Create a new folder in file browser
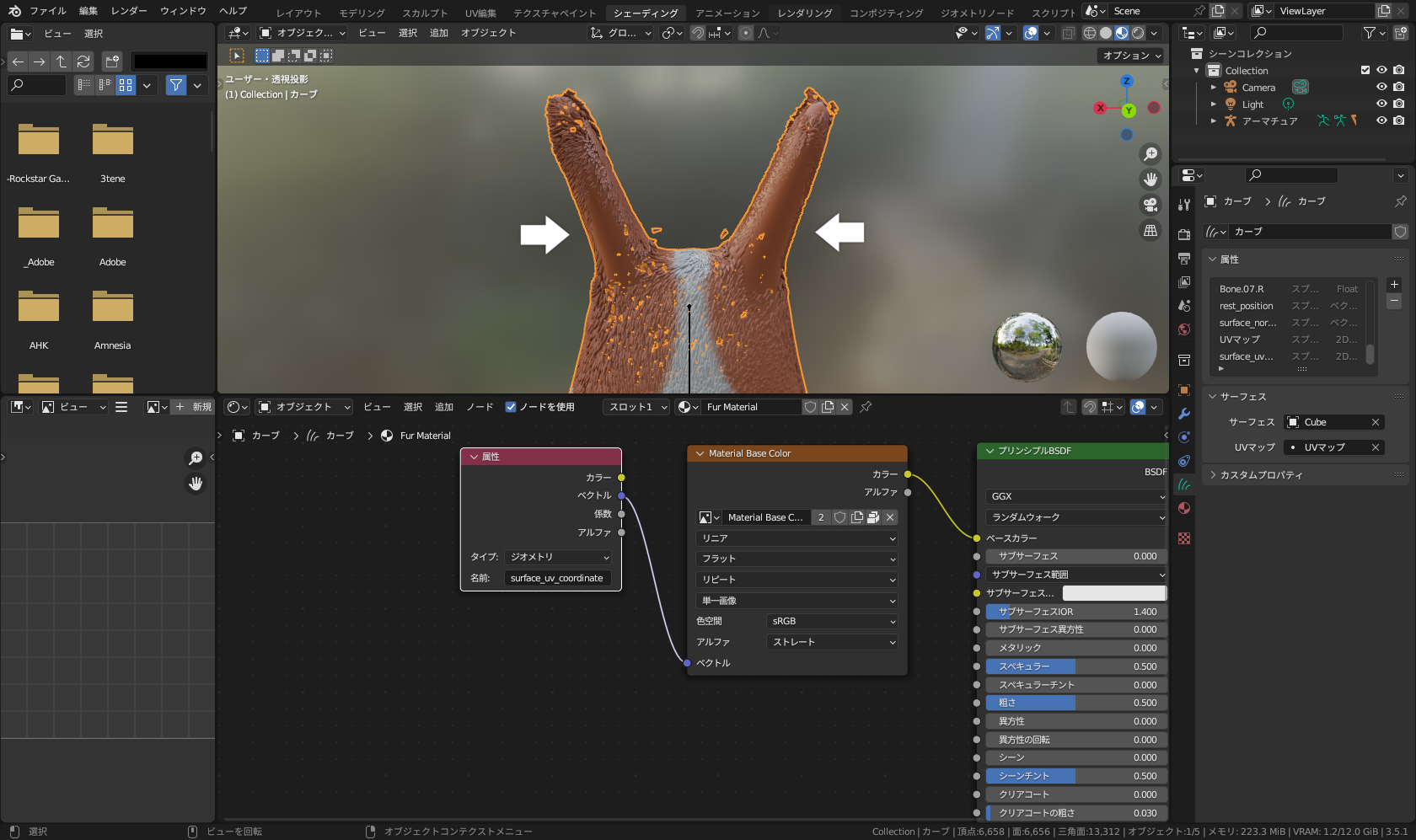This screenshot has width=1416, height=840. (112, 62)
